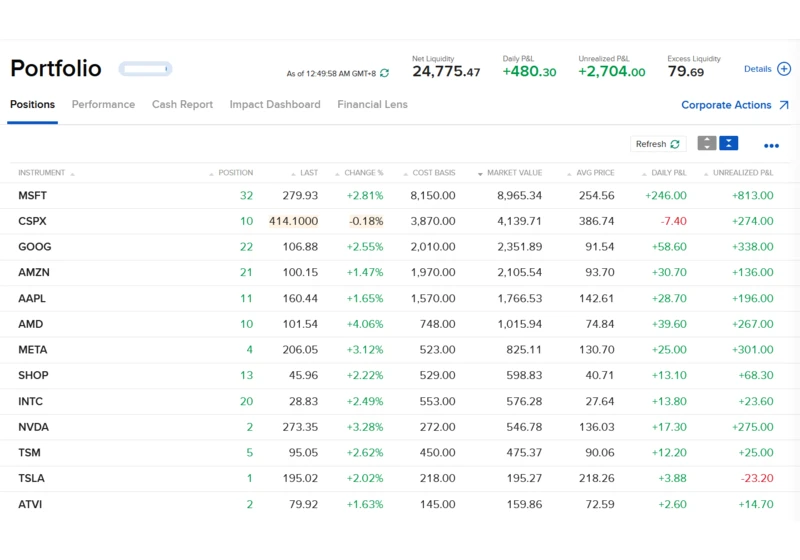Switch to the Financial Lens tab
The height and width of the screenshot is (560, 800).
click(x=372, y=105)
